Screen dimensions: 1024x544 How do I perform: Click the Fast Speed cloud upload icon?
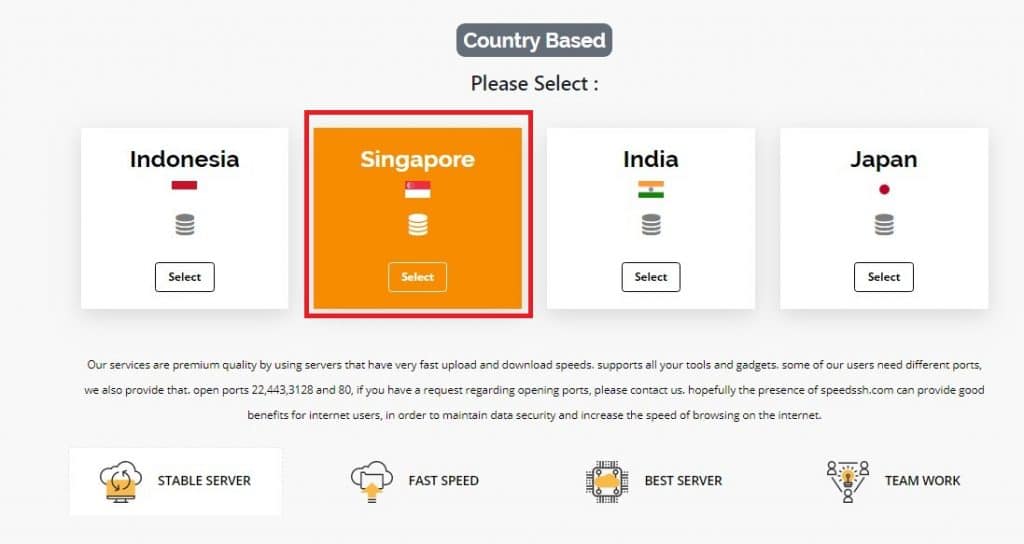coord(371,481)
